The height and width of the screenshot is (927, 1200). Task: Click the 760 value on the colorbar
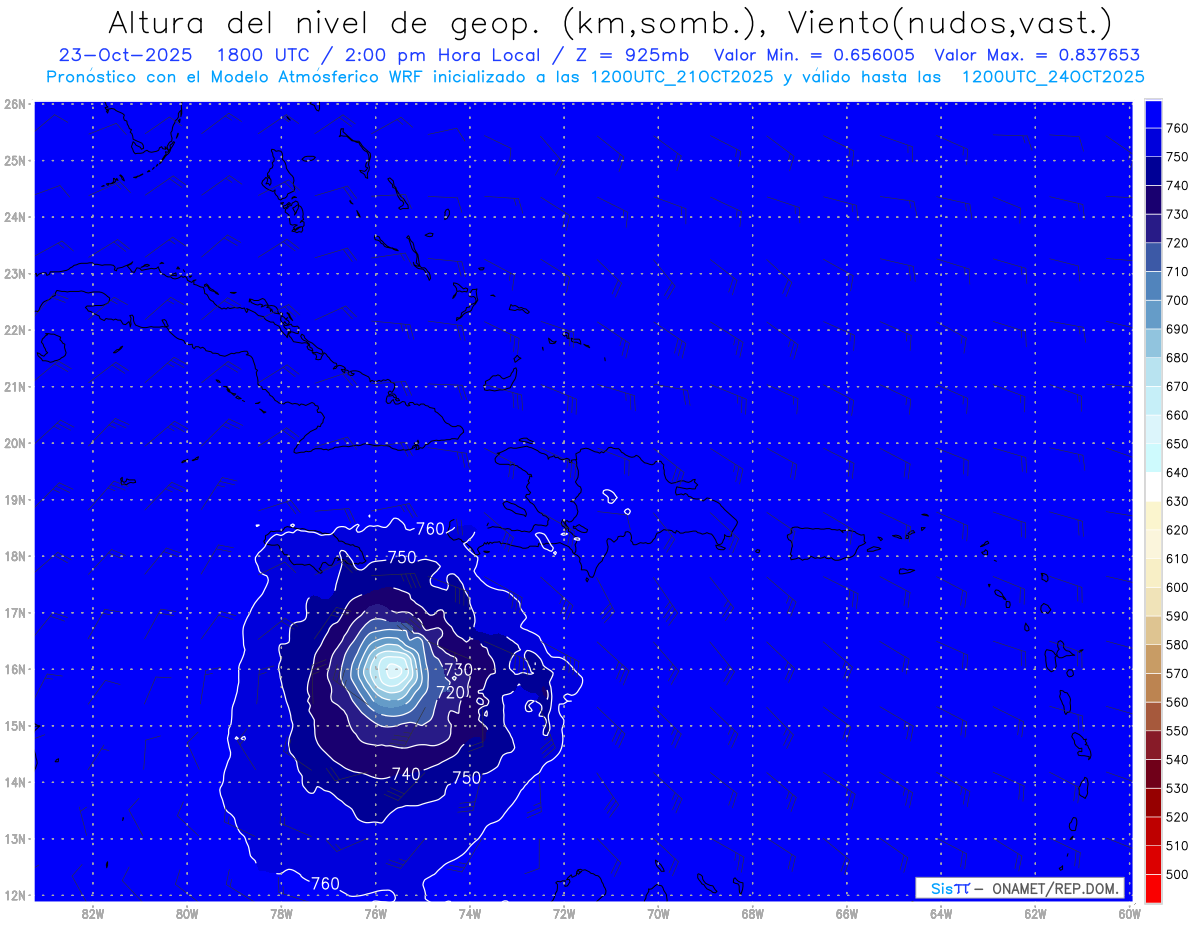(x=1177, y=128)
